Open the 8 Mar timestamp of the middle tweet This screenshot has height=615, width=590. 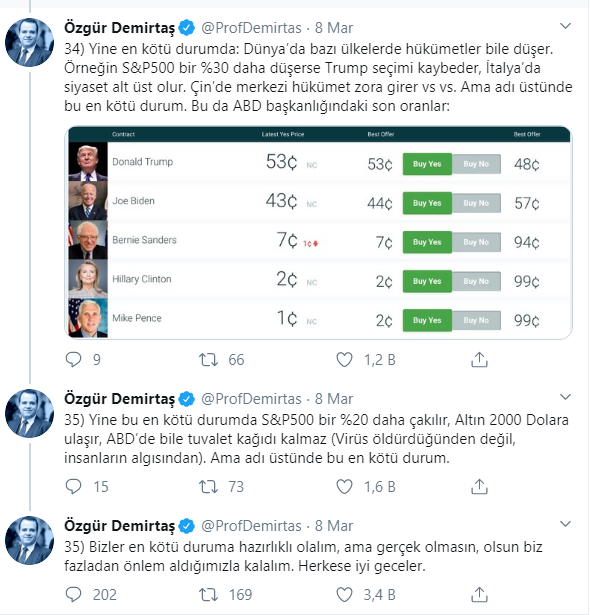pos(334,399)
